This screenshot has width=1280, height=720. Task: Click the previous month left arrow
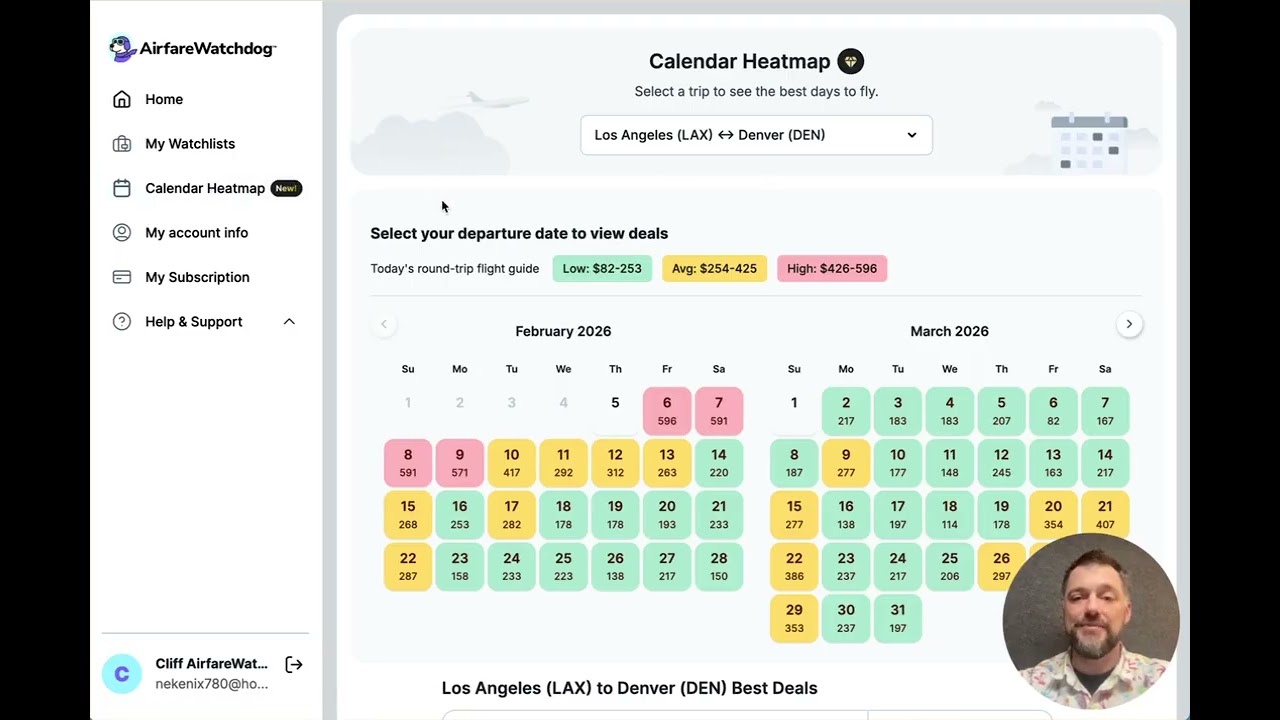pyautogui.click(x=383, y=324)
